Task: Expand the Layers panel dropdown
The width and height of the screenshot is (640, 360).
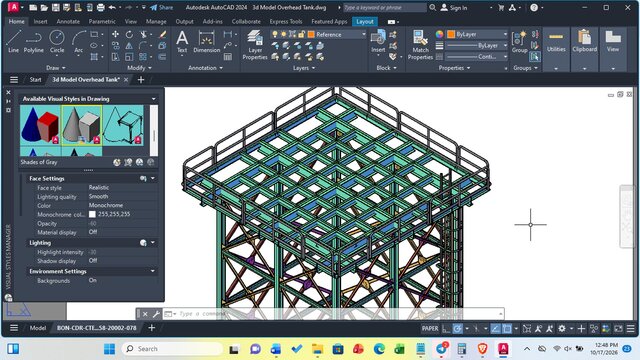Action: (x=304, y=68)
